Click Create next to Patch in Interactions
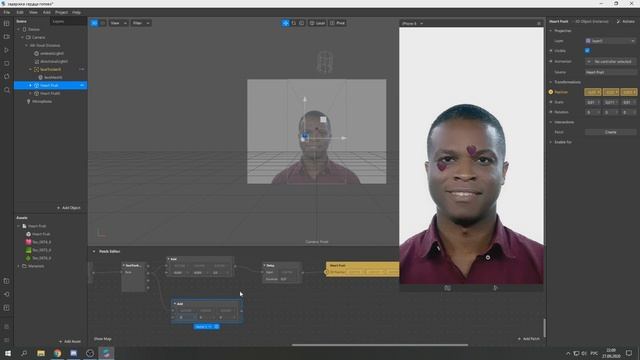Viewport: 640px width, 360px height. coord(611,132)
